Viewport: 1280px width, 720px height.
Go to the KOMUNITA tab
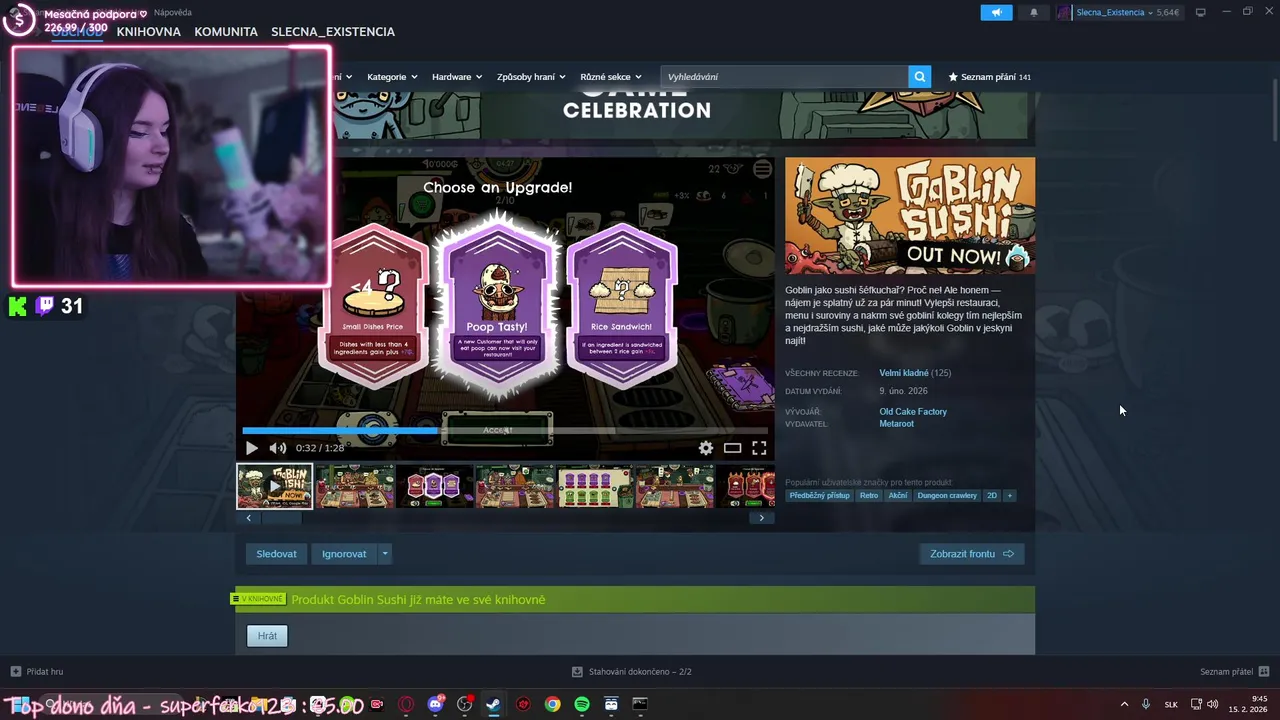tap(226, 32)
